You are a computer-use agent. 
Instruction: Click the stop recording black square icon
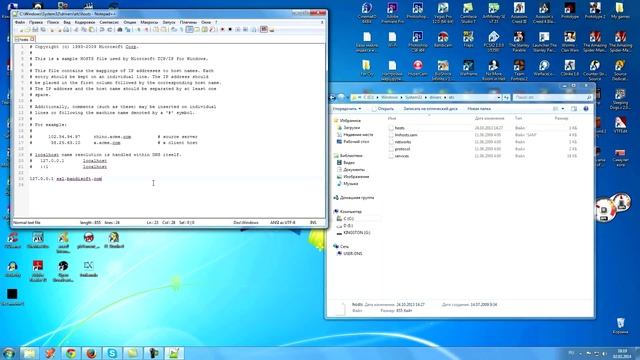pyautogui.click(x=230, y=29)
